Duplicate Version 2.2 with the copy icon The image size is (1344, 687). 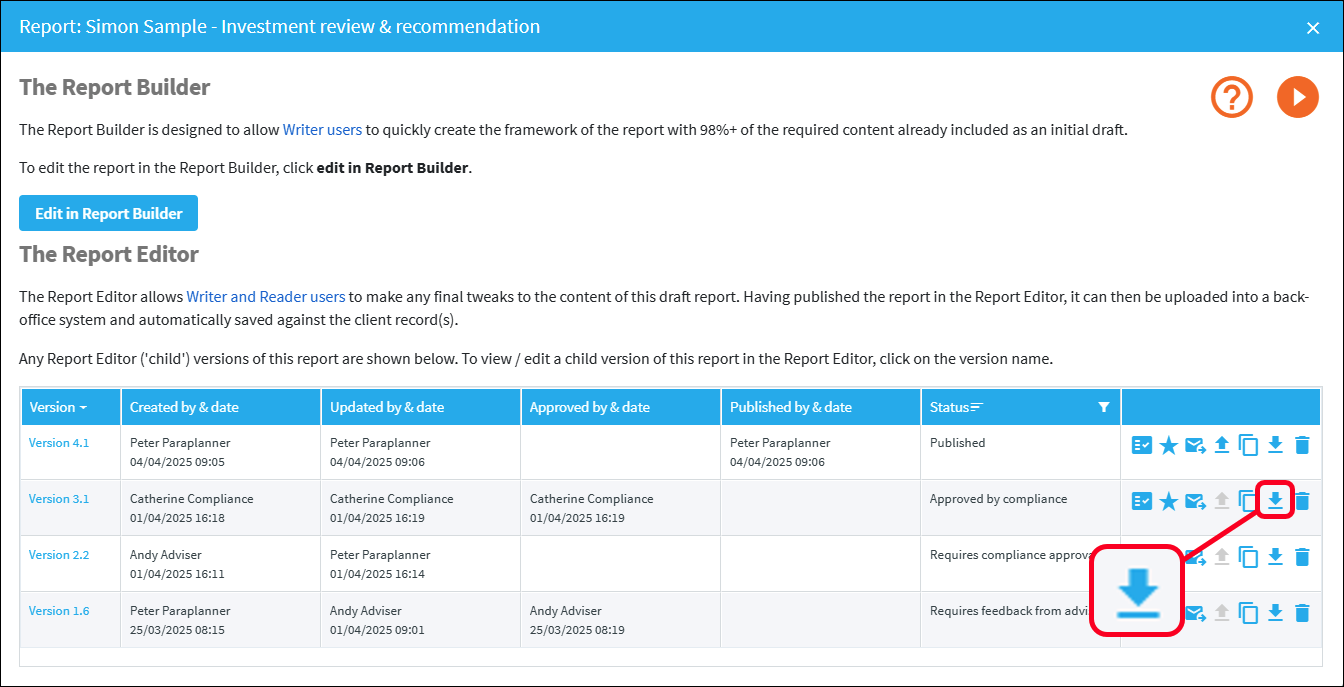coord(1249,557)
